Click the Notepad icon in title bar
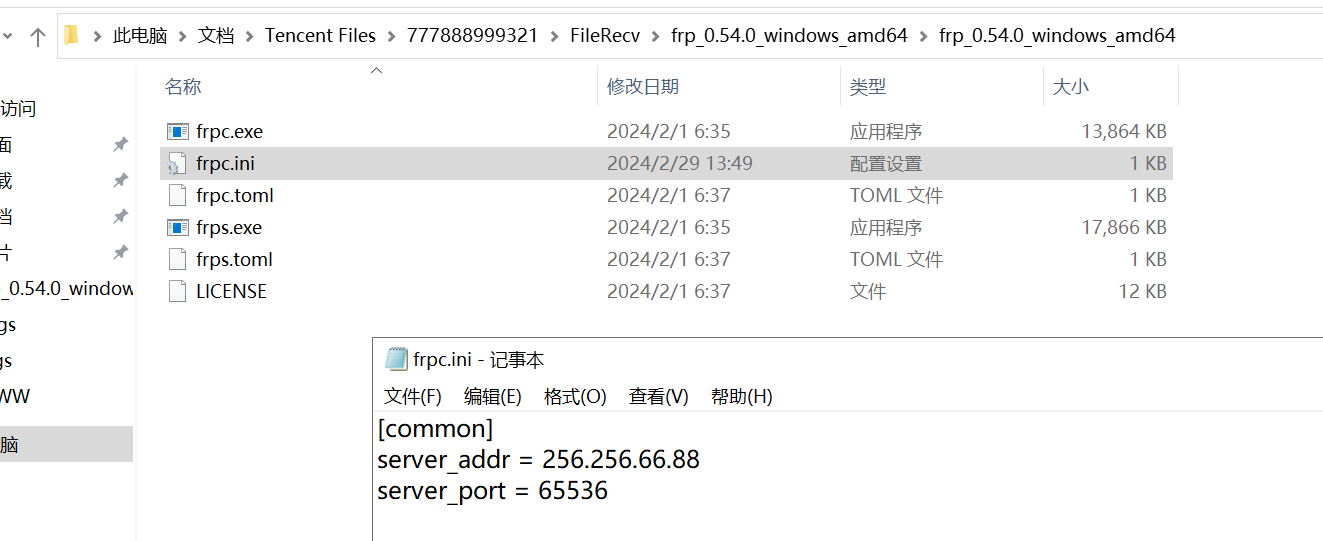Image resolution: width=1323 pixels, height=541 pixels. pos(396,360)
